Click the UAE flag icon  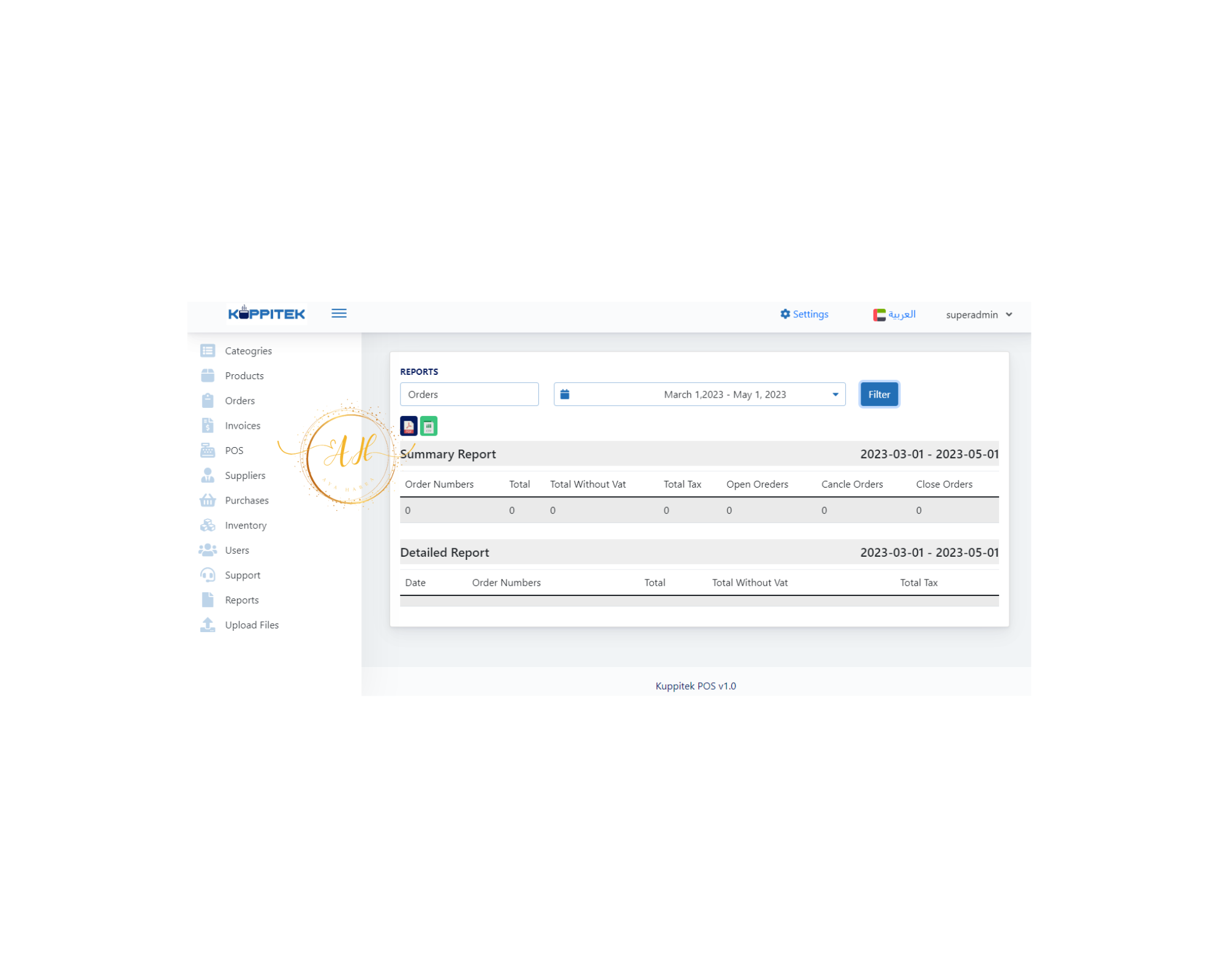879,315
